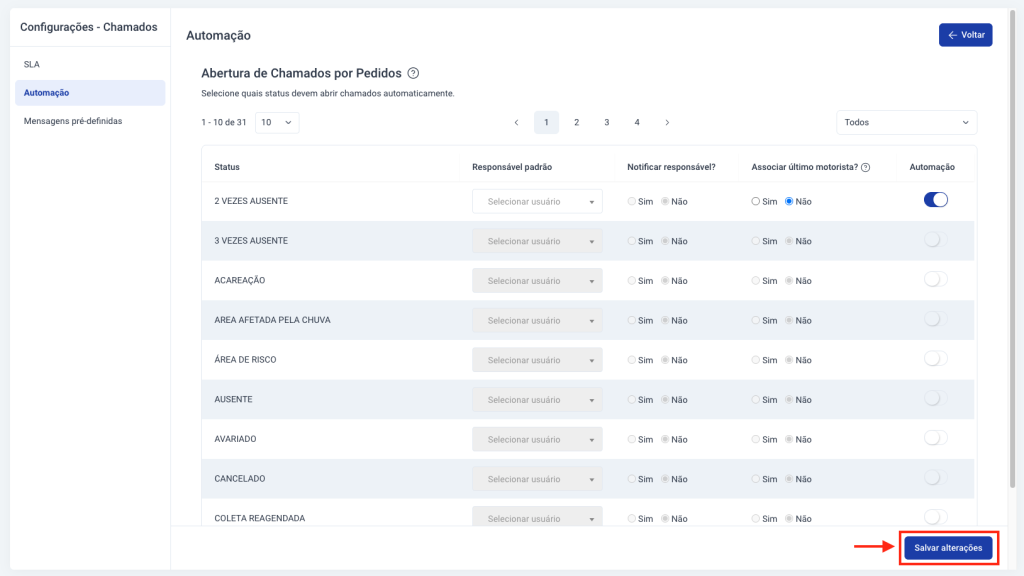
Task: Go to page 4 of the table
Action: [x=637, y=122]
